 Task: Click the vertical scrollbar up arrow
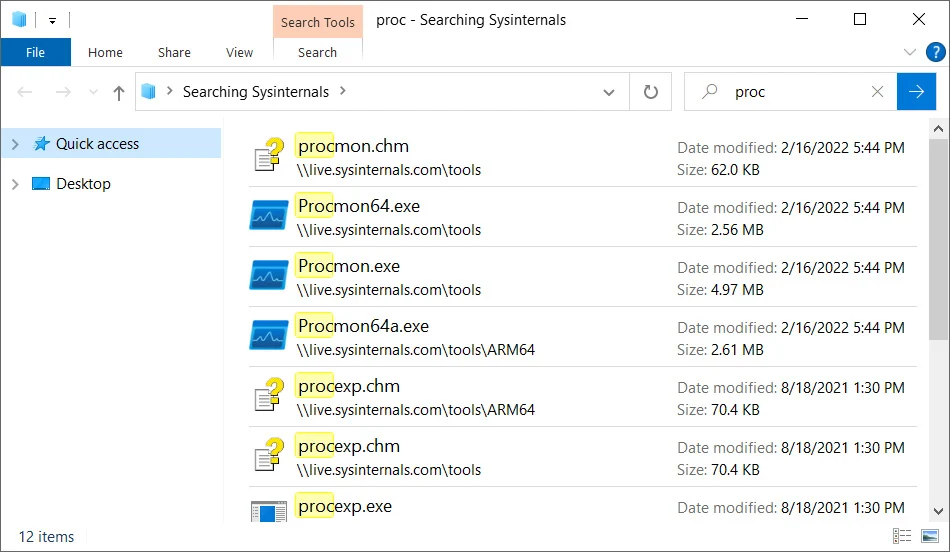[x=938, y=128]
